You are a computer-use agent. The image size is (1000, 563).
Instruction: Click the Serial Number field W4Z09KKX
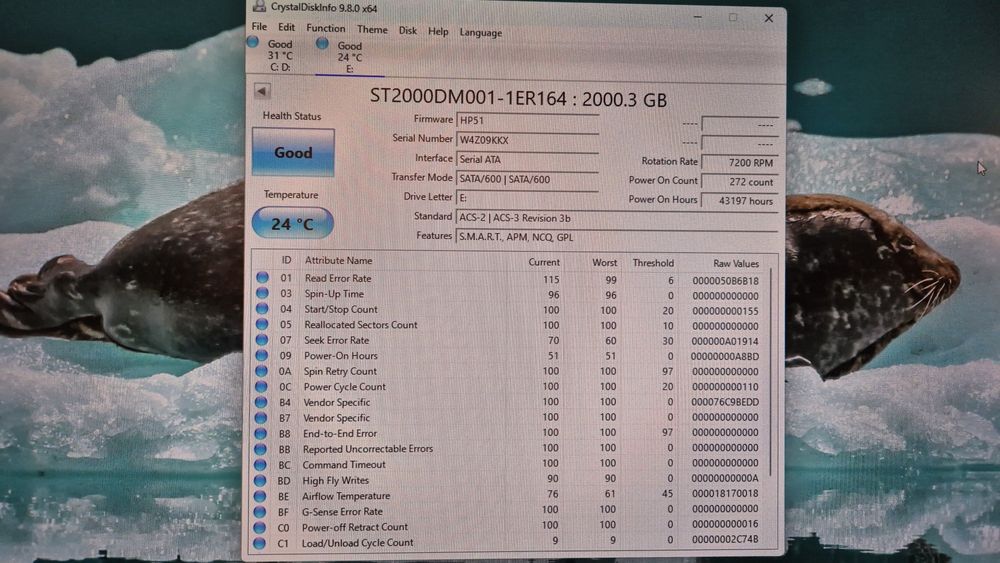527,140
